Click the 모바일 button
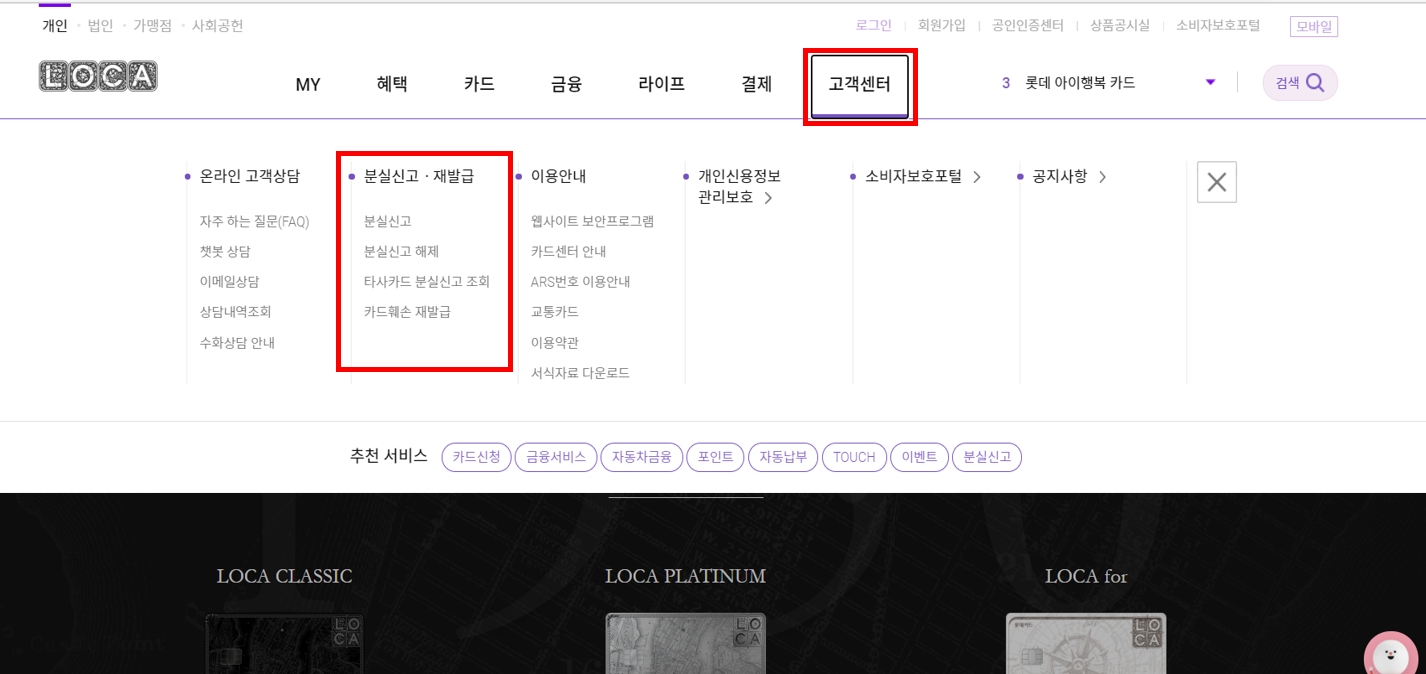This screenshot has height=674, width=1426. 1314,27
